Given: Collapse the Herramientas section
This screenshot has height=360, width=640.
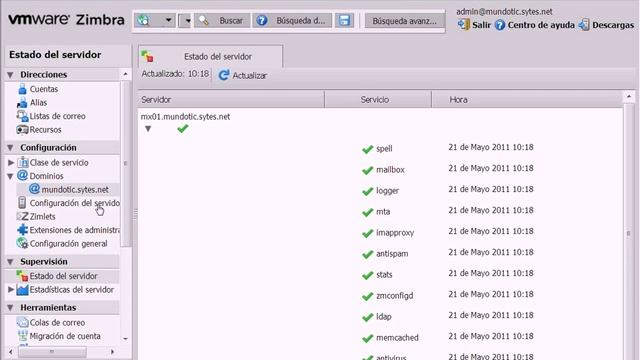Looking at the screenshot, I should pos(11,308).
